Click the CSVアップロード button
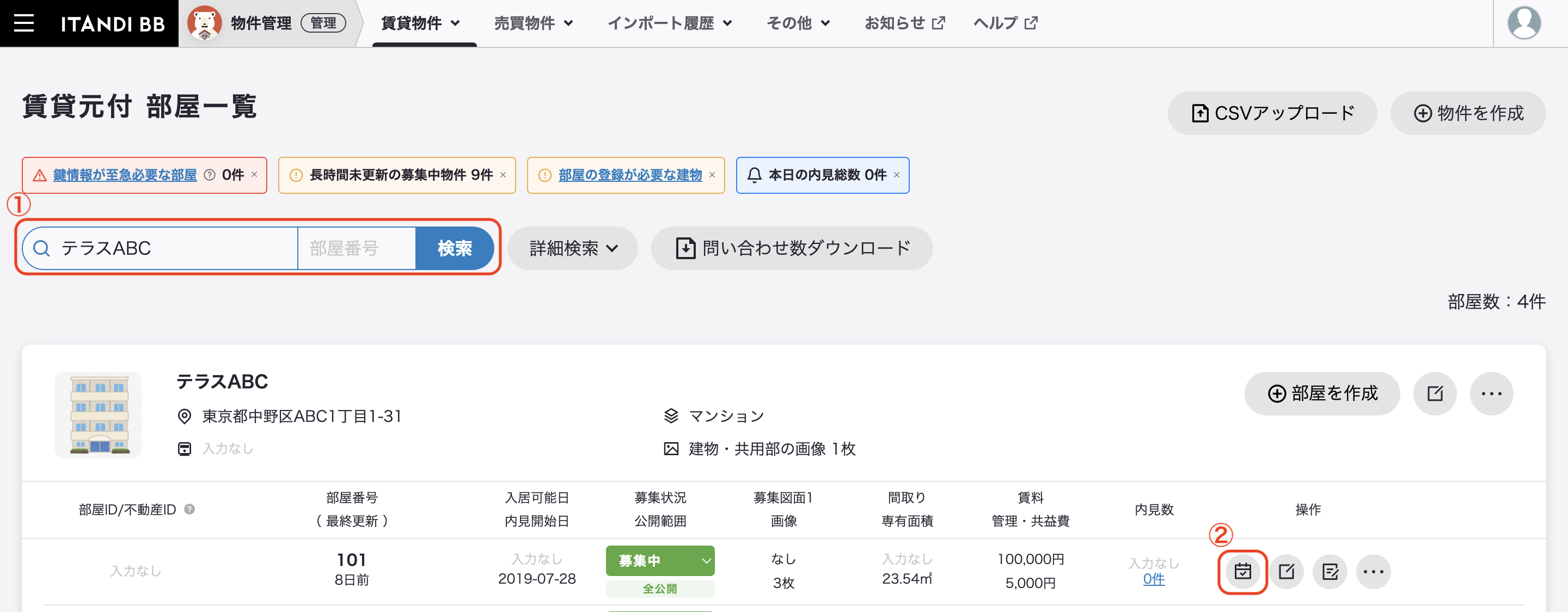1568x612 pixels. point(1272,113)
